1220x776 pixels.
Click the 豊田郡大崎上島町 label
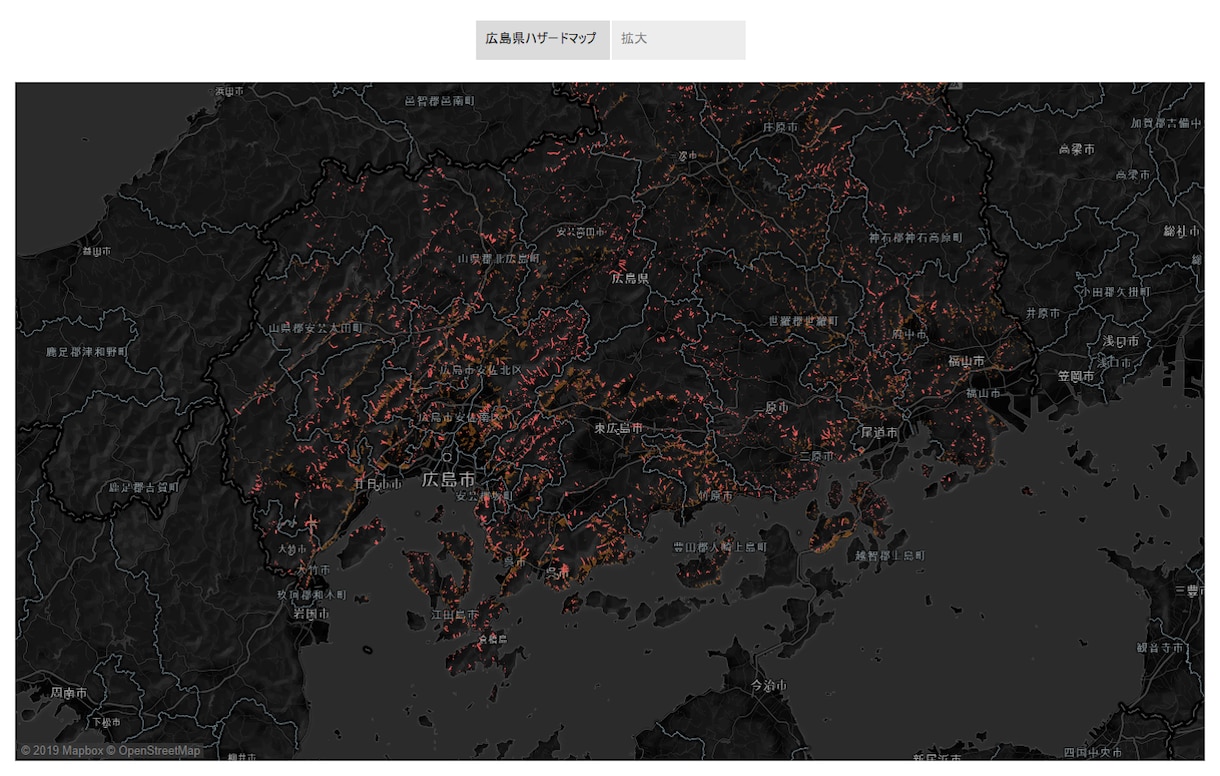pyautogui.click(x=720, y=548)
